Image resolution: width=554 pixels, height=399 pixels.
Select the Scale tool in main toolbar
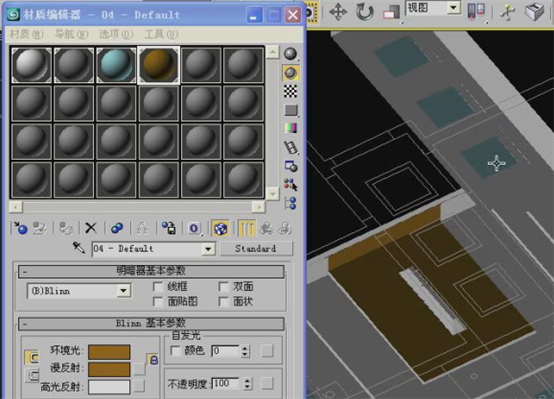click(x=391, y=12)
